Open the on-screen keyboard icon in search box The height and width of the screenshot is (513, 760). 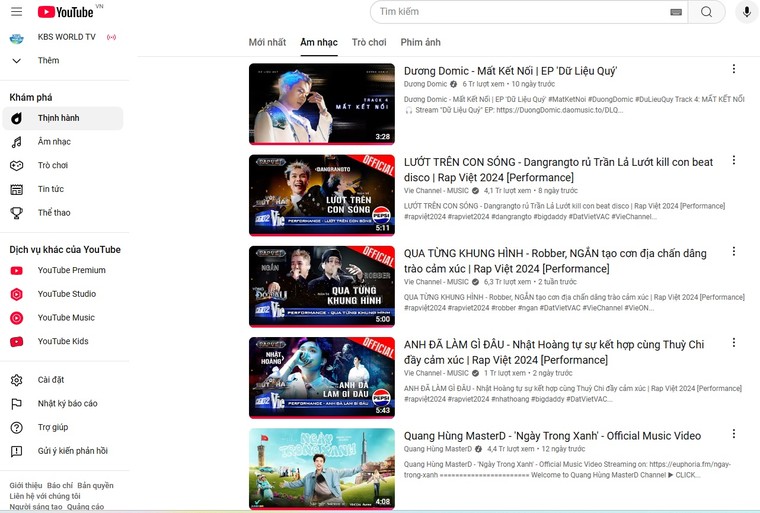(676, 12)
